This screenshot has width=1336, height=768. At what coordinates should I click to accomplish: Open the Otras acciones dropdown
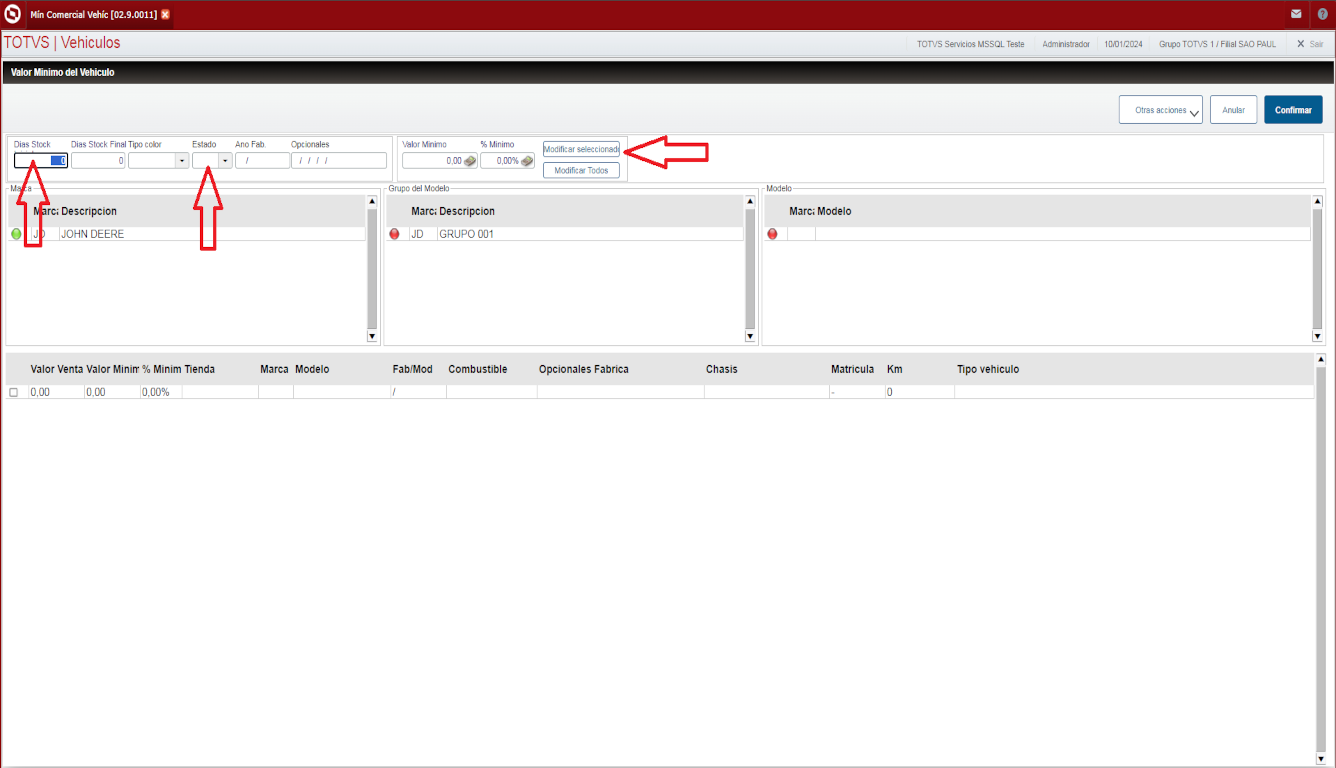pyautogui.click(x=1161, y=110)
